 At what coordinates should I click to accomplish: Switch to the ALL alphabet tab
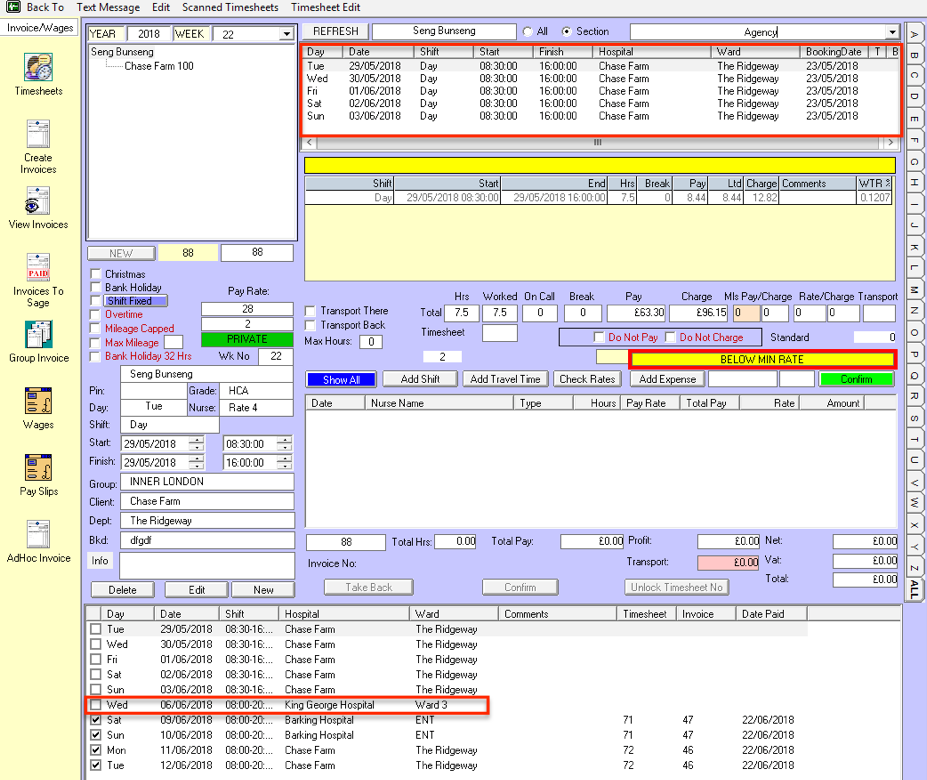pyautogui.click(x=914, y=589)
